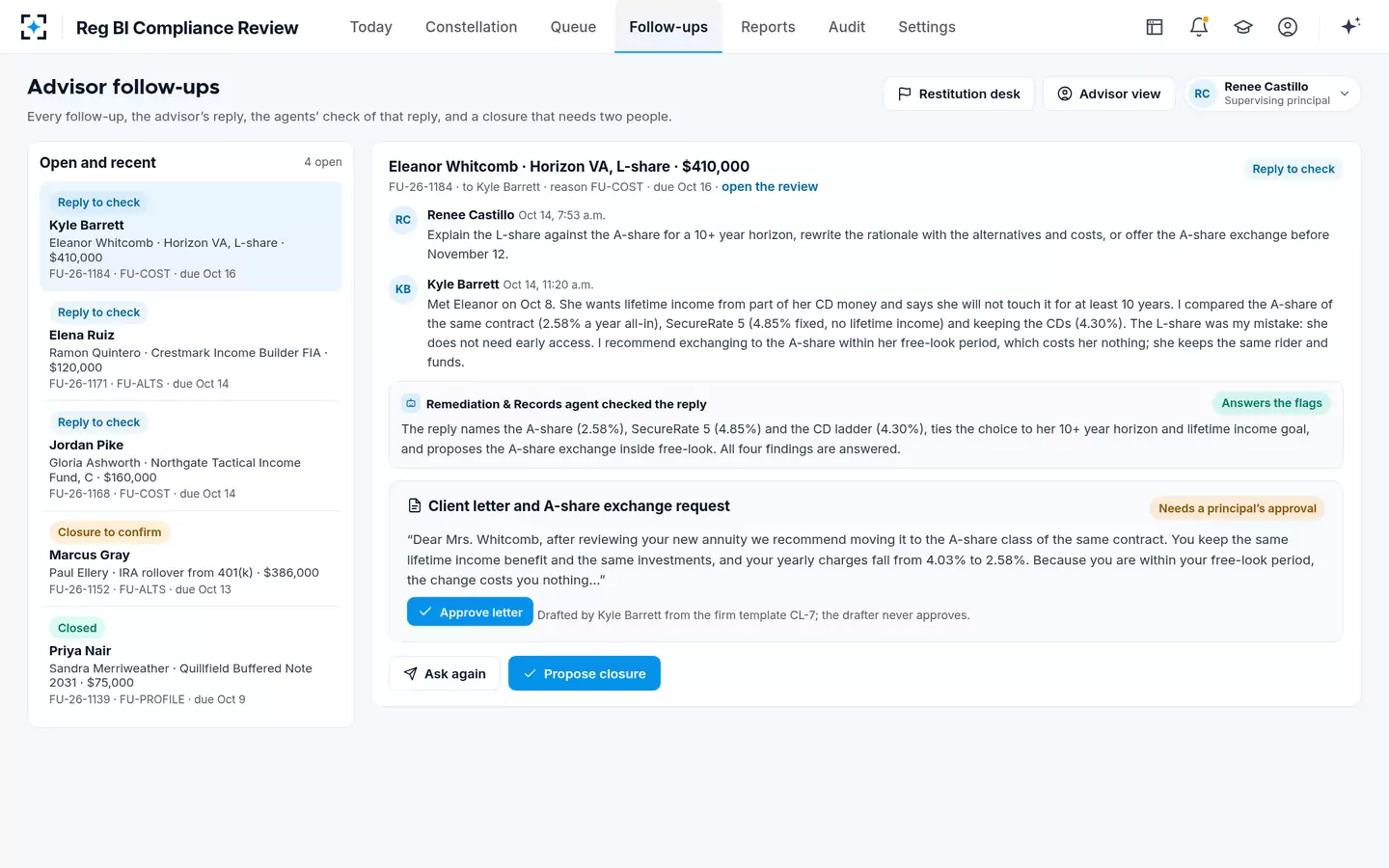
Task: Switch to the Constellation tab
Action: click(472, 27)
